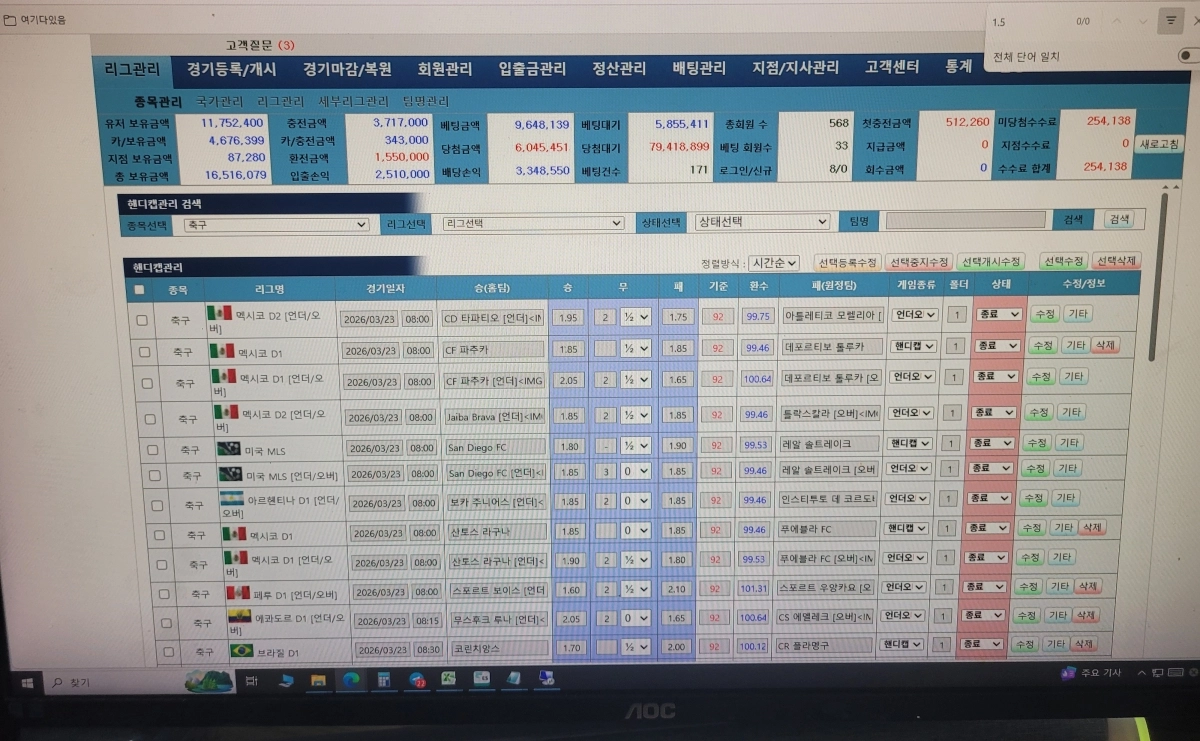Click 기타 button in 레알 솔트레이크 핸디캡 row
1200x741 pixels.
[x=1069, y=442]
